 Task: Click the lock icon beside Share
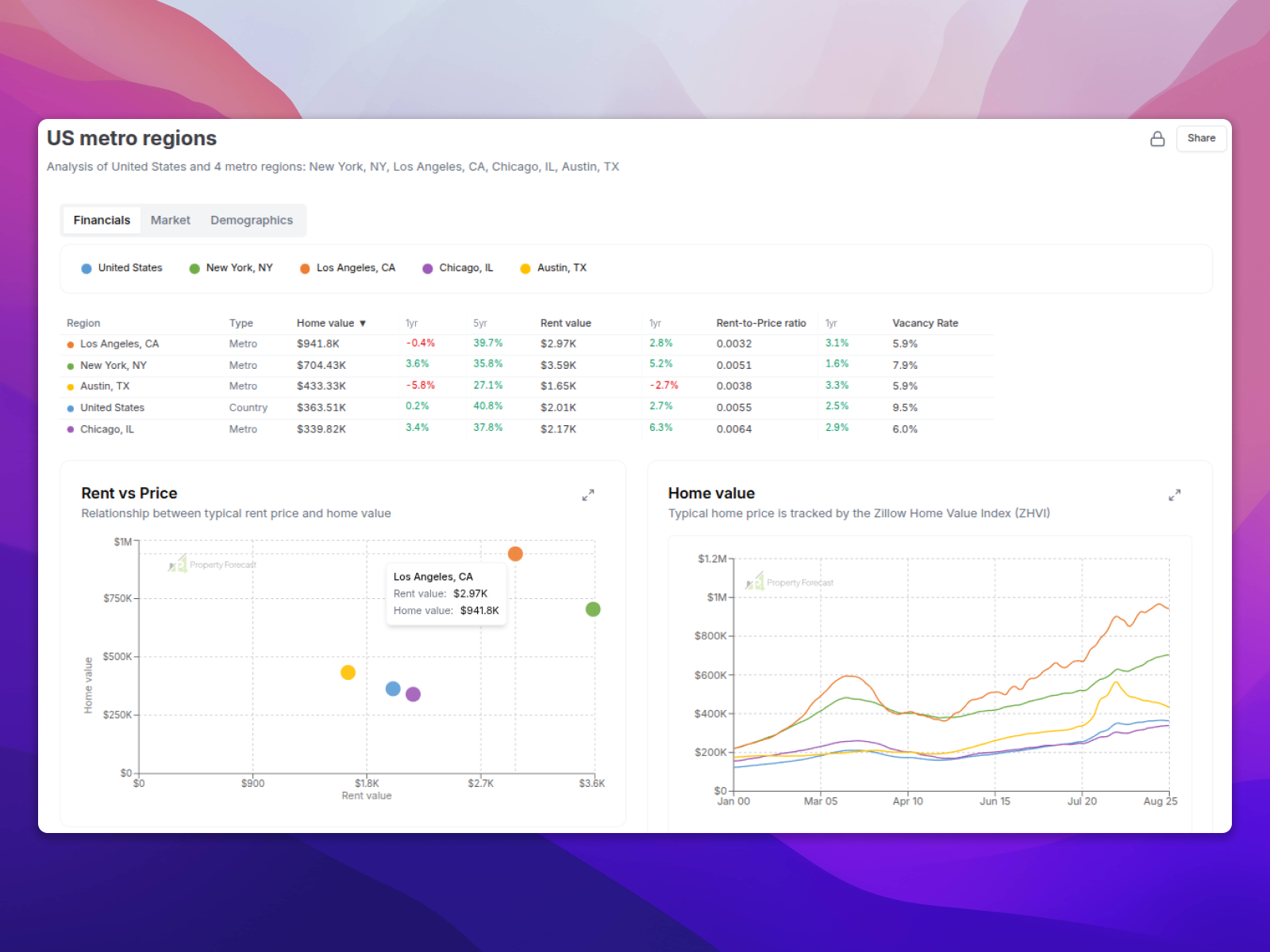pos(1157,139)
